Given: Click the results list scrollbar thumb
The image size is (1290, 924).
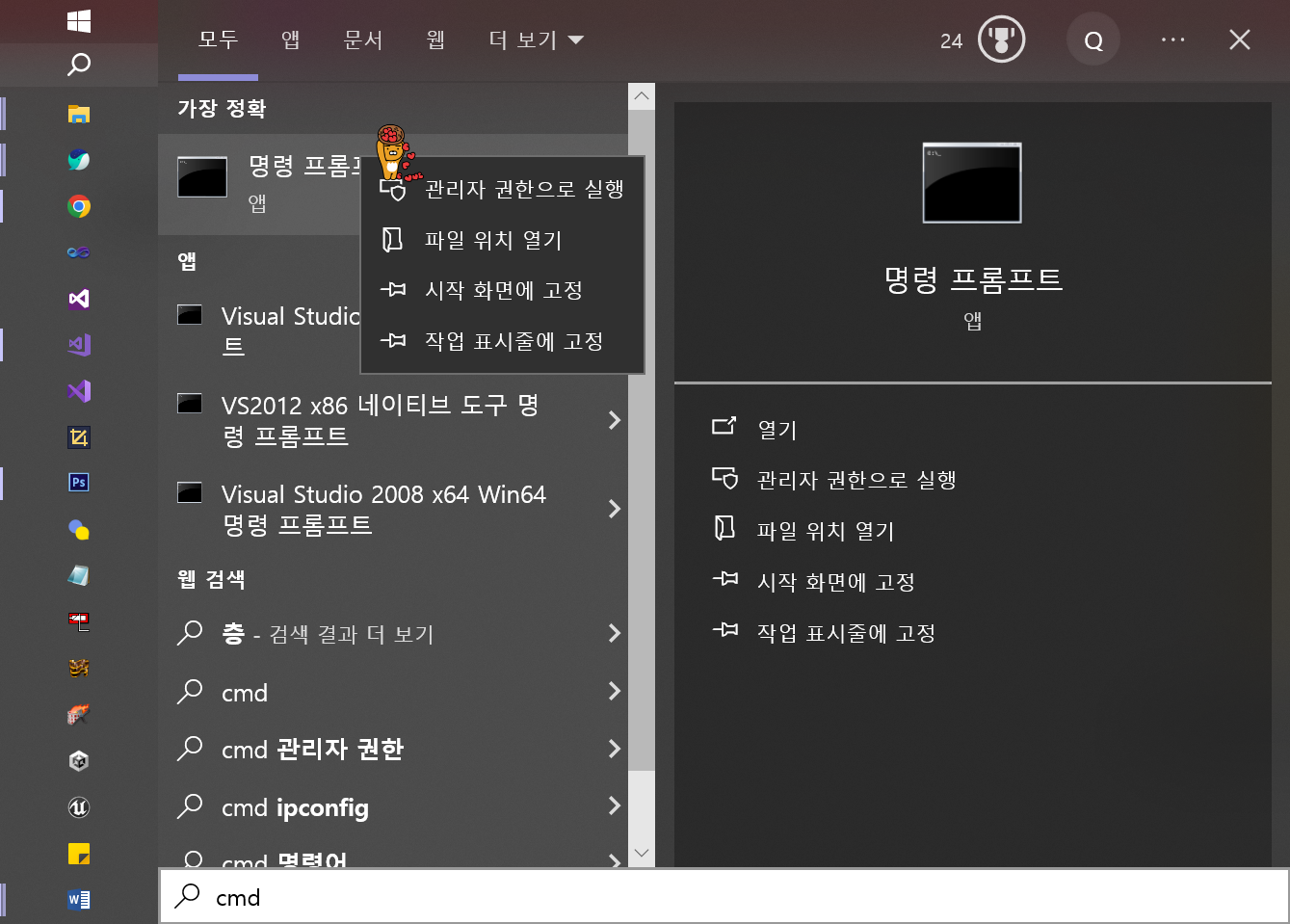Looking at the screenshot, I should point(642,438).
